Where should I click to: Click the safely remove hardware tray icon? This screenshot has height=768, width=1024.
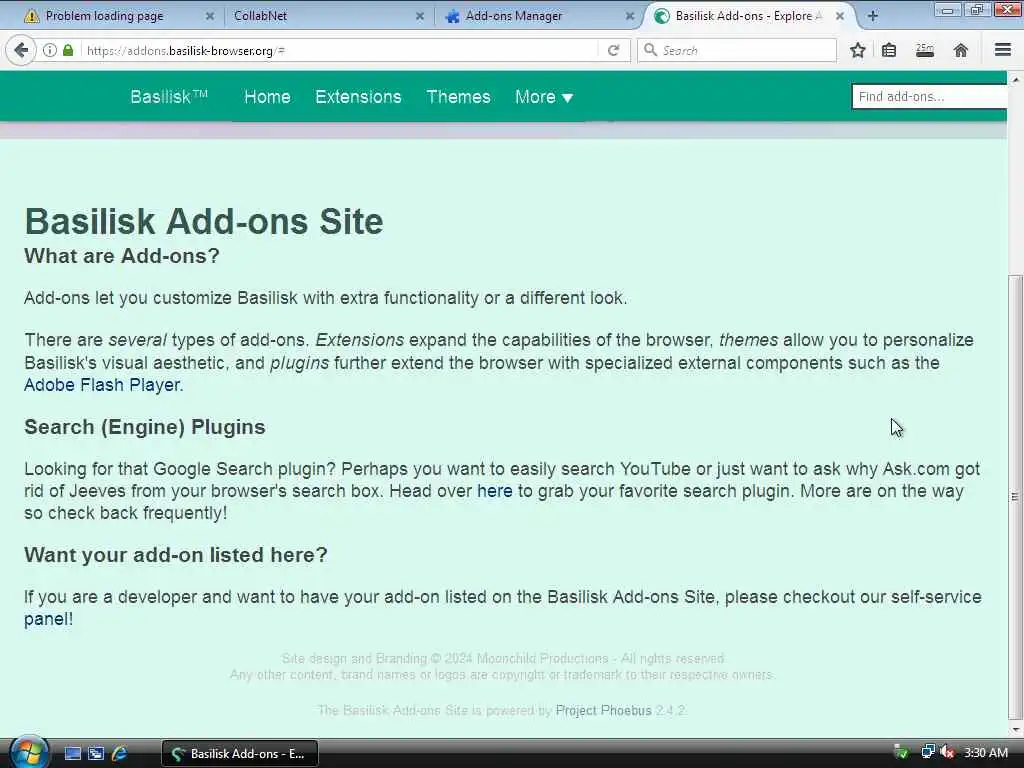click(x=901, y=753)
